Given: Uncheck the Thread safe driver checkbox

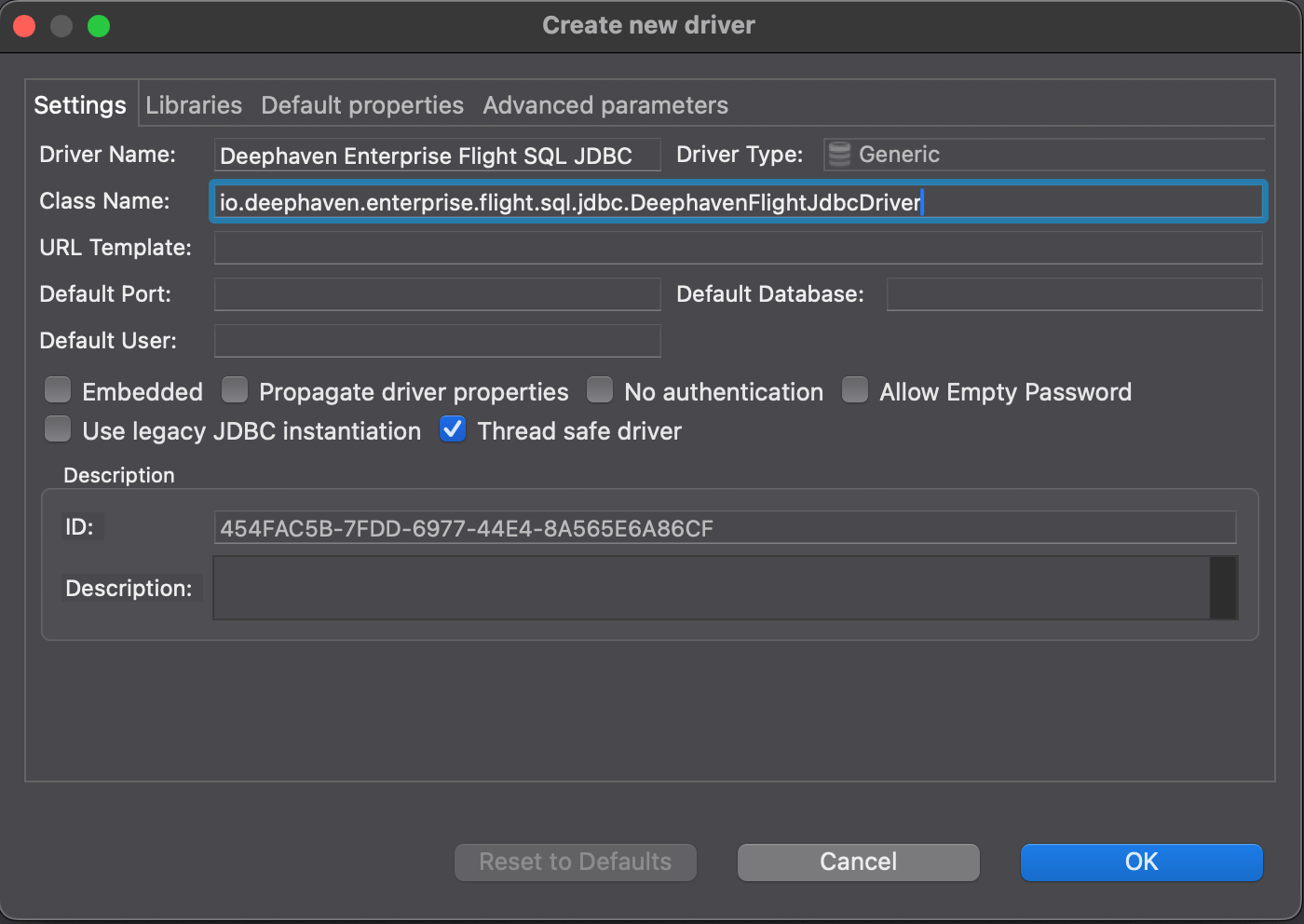Looking at the screenshot, I should (453, 429).
